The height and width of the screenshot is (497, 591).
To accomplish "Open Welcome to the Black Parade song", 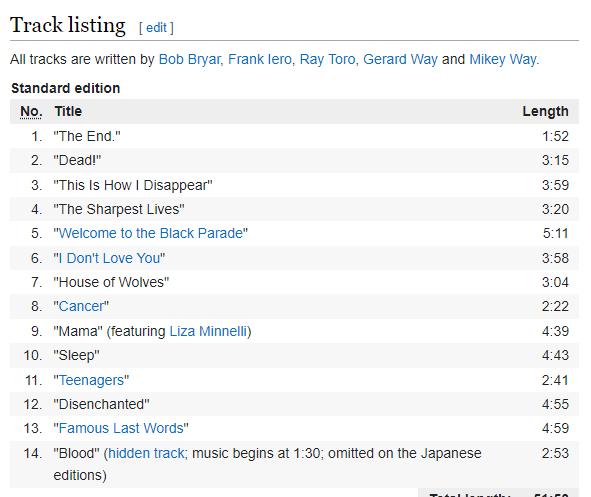I will pos(151,233).
